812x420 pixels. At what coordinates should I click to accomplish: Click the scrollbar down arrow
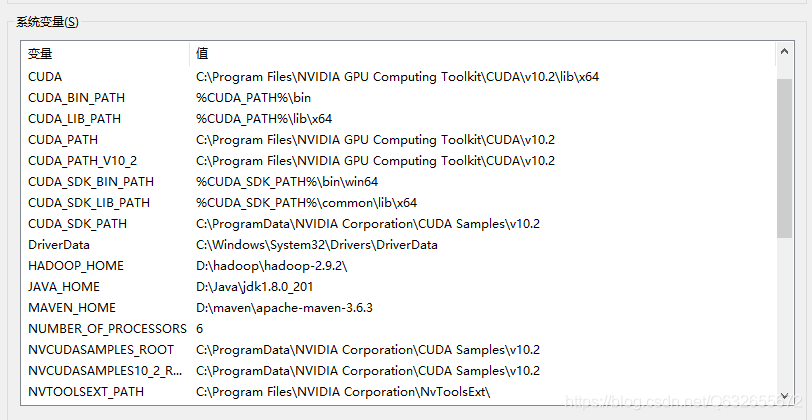[785, 395]
